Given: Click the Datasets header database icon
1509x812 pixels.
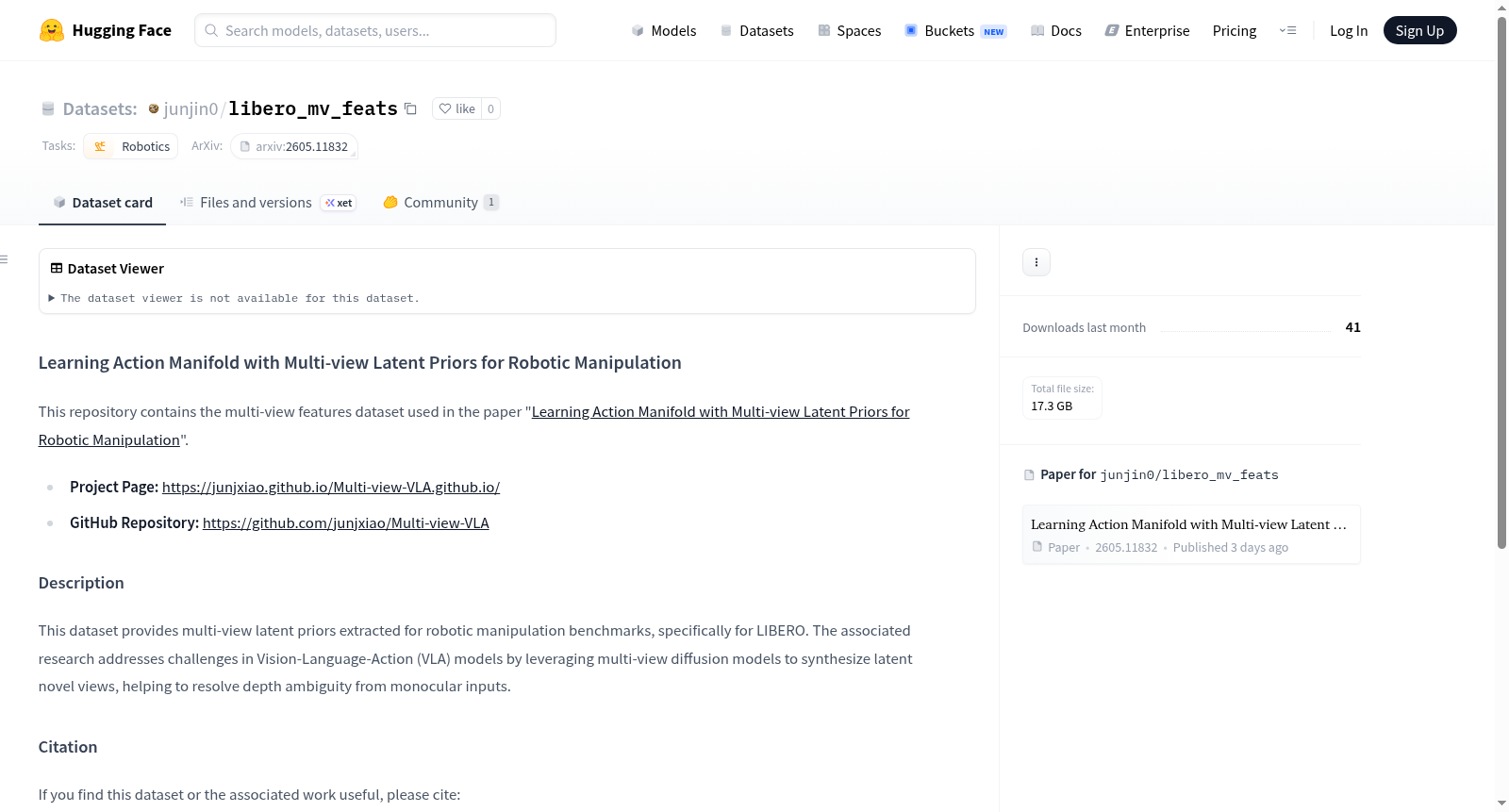Looking at the screenshot, I should pyautogui.click(x=48, y=108).
